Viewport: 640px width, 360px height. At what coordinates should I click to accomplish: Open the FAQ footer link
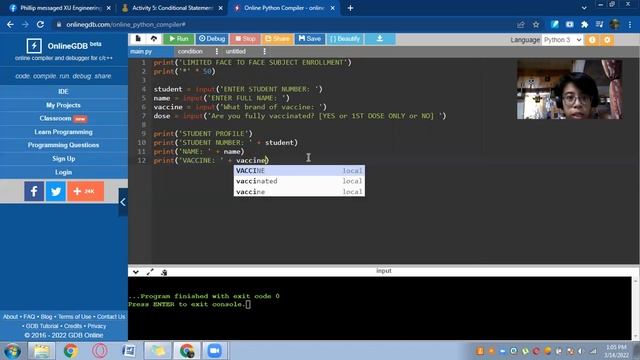(29, 317)
